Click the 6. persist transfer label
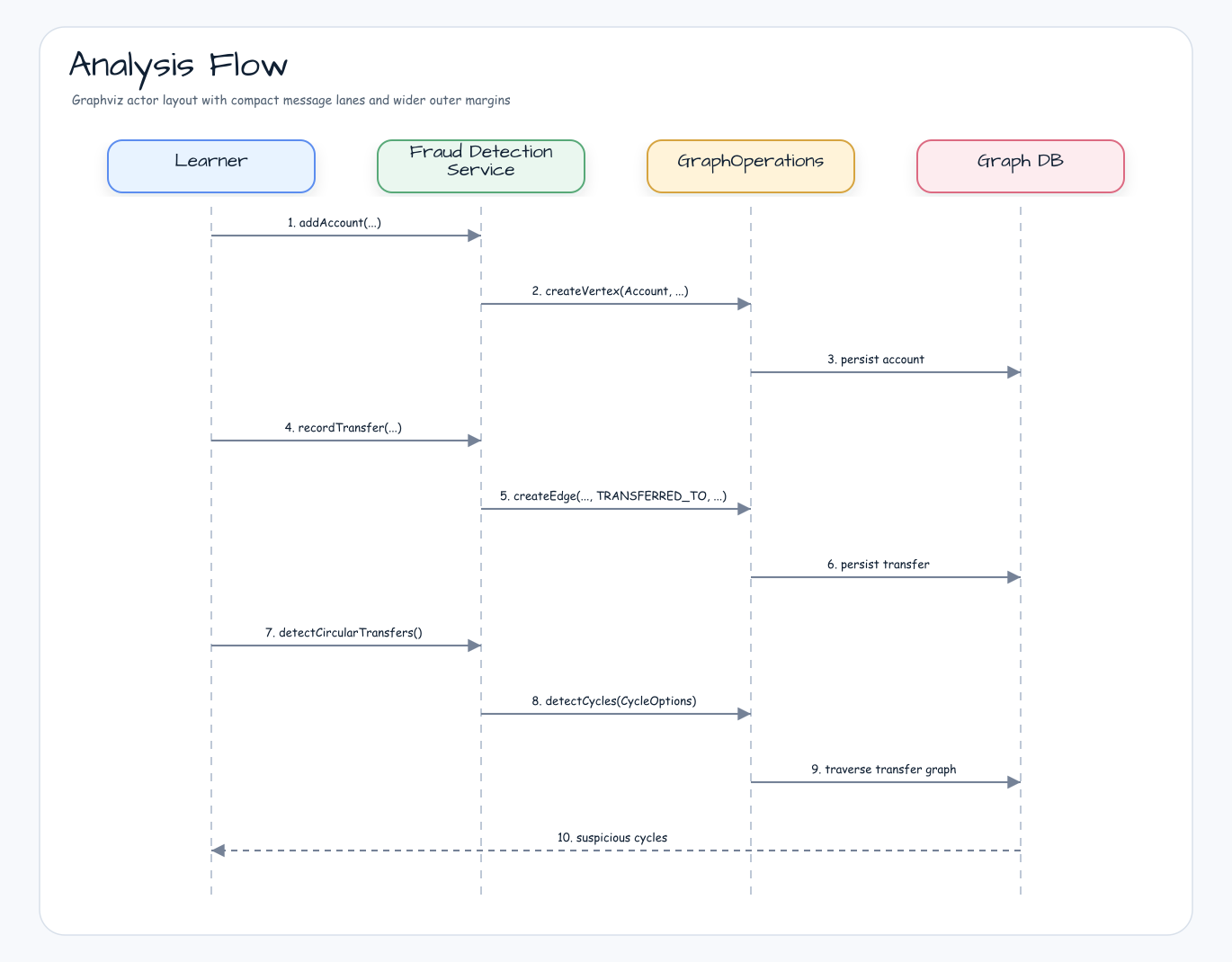This screenshot has width=1232, height=962. (x=879, y=565)
